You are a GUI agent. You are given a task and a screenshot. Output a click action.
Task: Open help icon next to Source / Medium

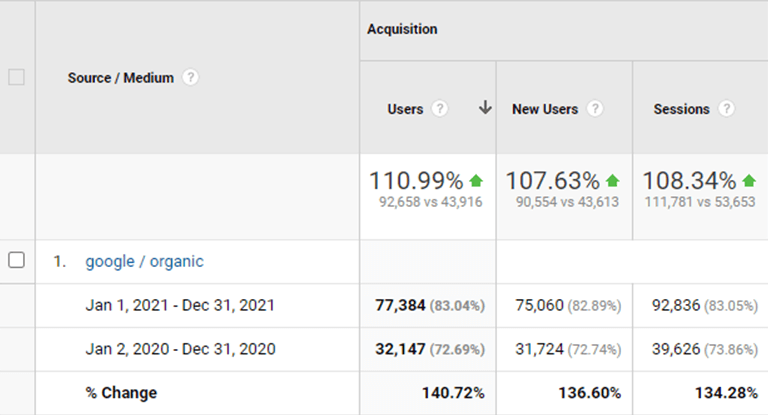(191, 77)
